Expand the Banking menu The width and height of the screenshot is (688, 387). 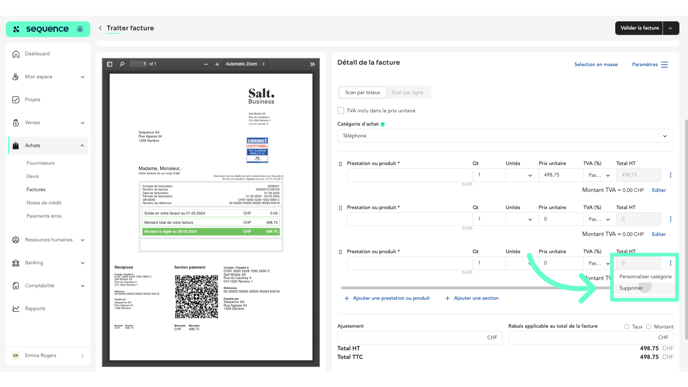pyautogui.click(x=82, y=263)
